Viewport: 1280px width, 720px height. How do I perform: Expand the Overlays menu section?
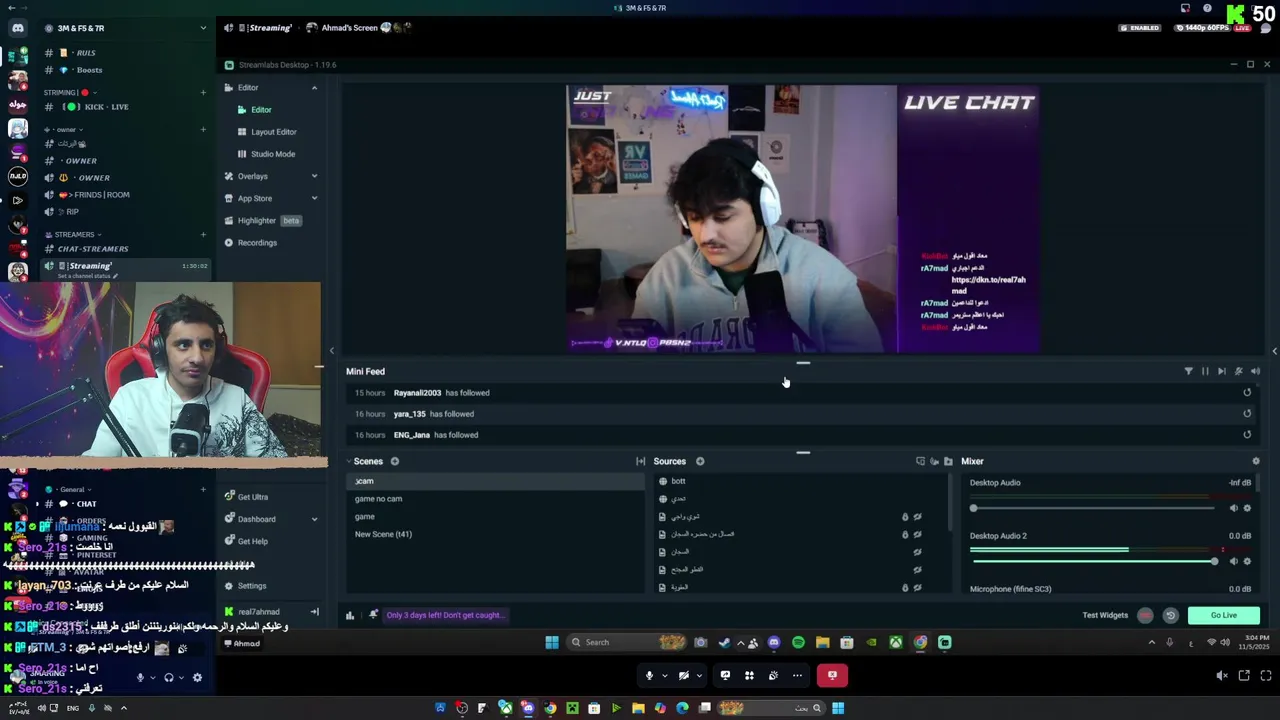(x=314, y=176)
